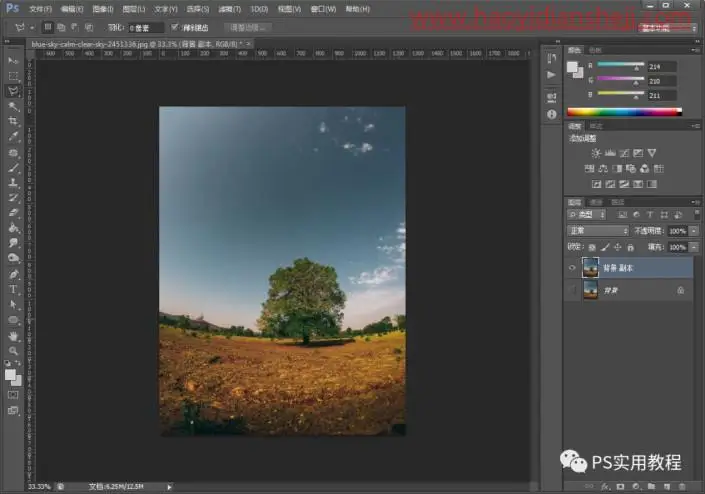
Task: Open the Actions panel play icon
Action: 552,75
